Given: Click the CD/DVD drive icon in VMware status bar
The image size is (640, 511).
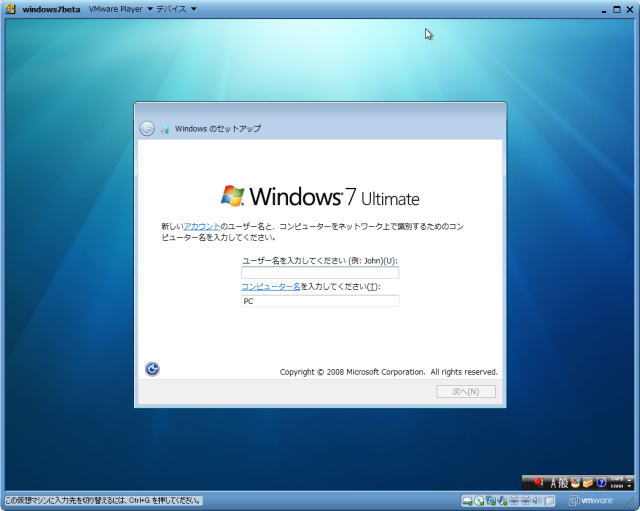Looking at the screenshot, I should 479,501.
